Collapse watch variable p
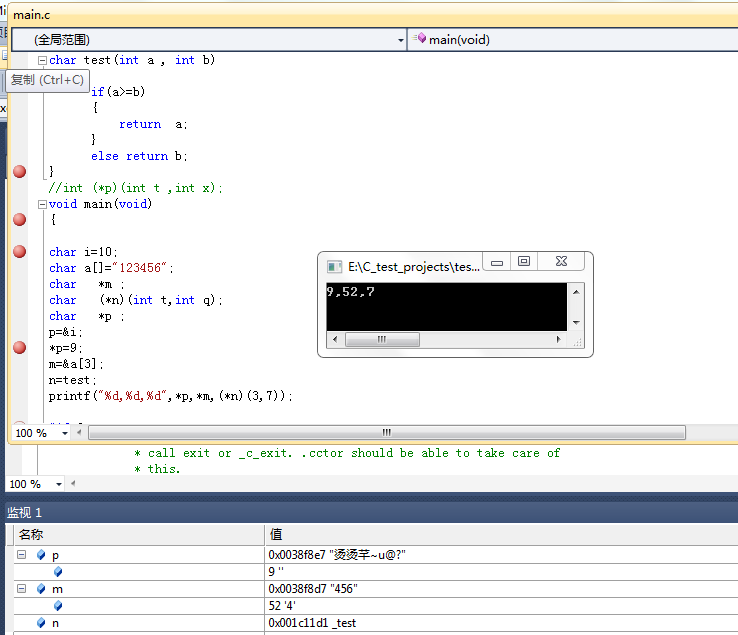Screen dimensions: 738x635 coord(21,555)
